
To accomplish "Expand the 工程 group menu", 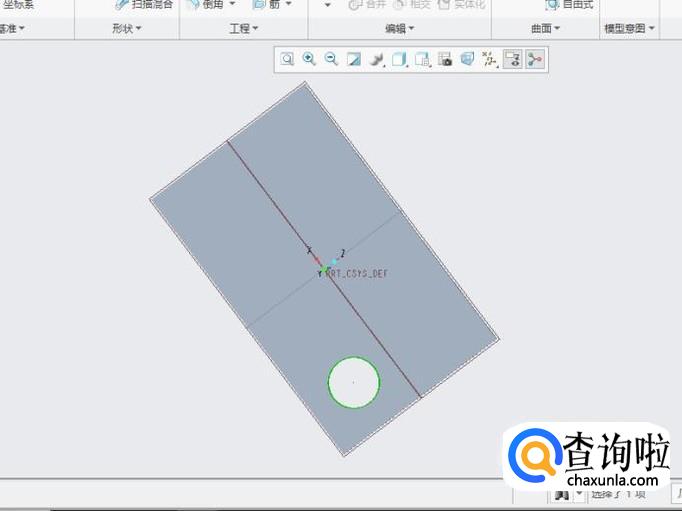I will click(x=244, y=29).
